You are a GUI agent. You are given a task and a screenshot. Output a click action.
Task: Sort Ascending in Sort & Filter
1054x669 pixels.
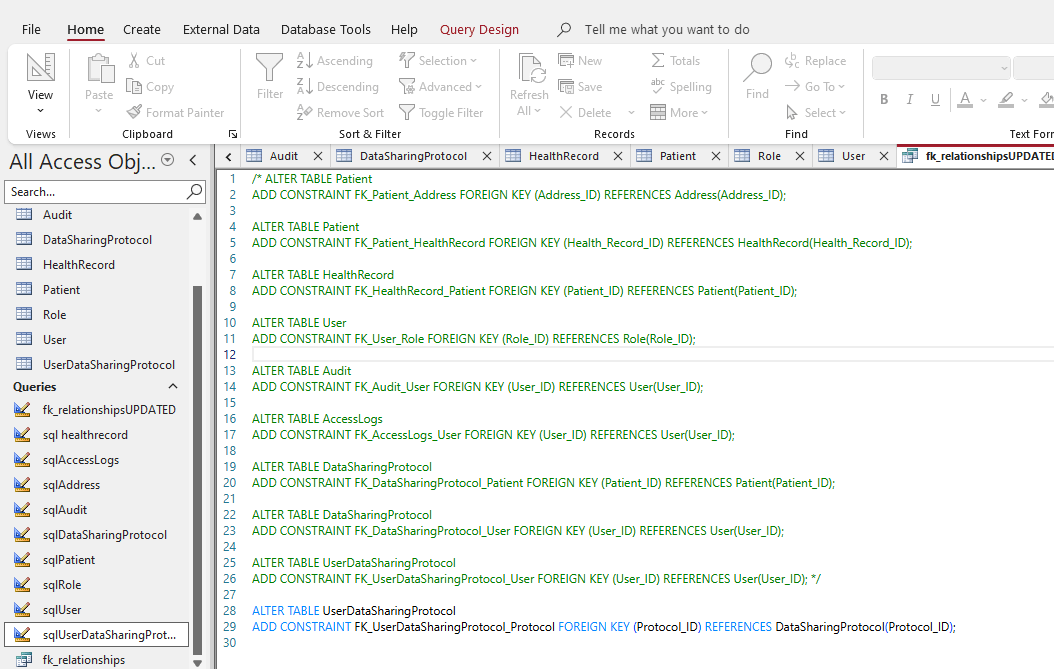335,61
